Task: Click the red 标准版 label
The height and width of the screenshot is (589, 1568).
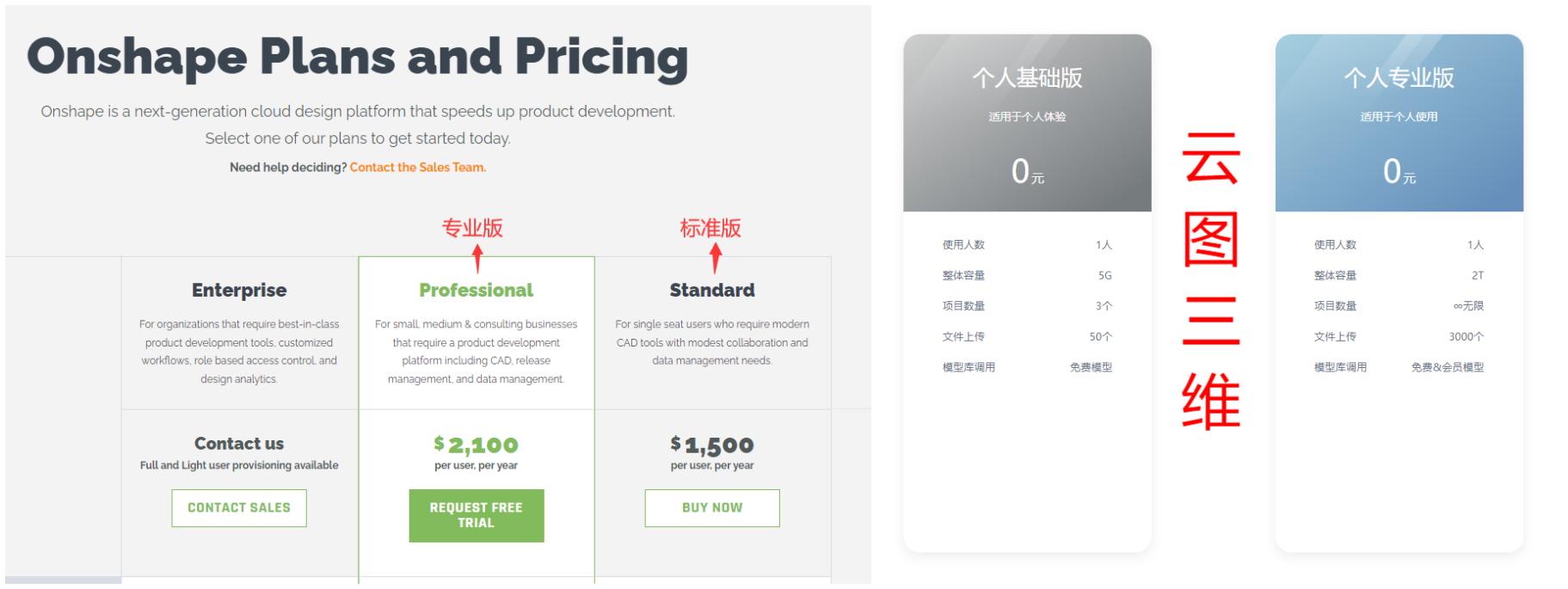Action: tap(710, 229)
